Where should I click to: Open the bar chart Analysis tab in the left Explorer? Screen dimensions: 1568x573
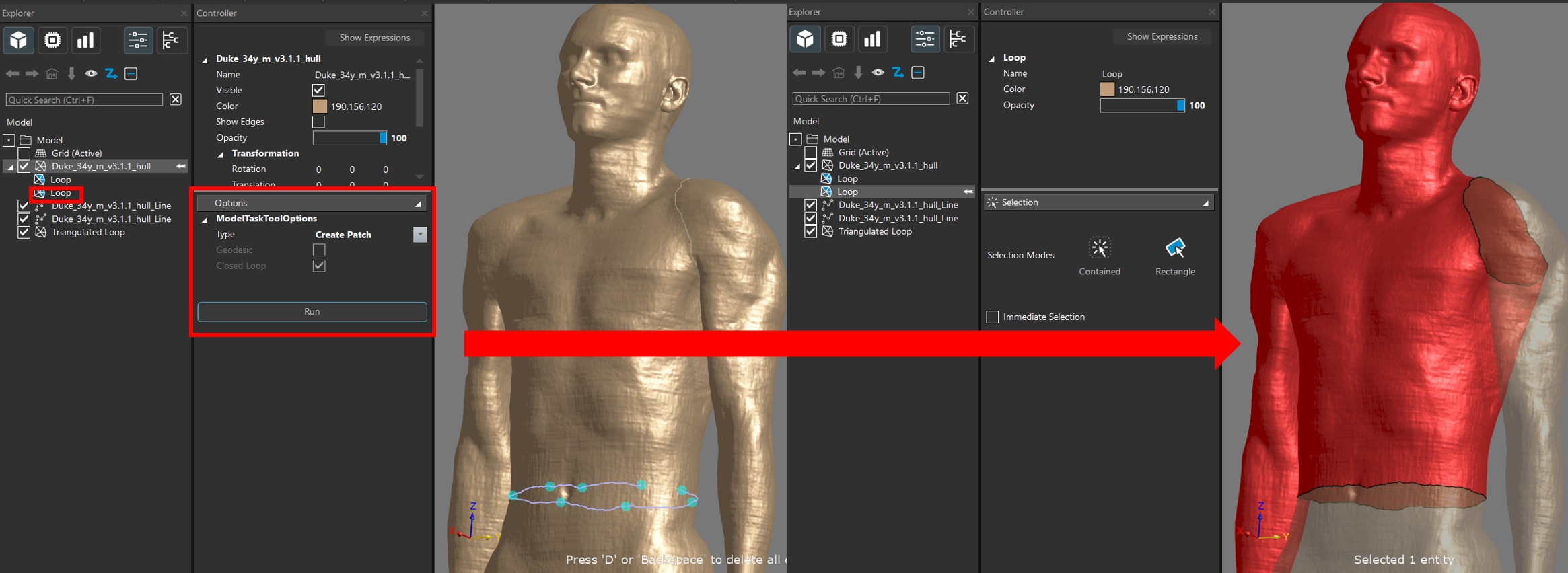pyautogui.click(x=85, y=40)
